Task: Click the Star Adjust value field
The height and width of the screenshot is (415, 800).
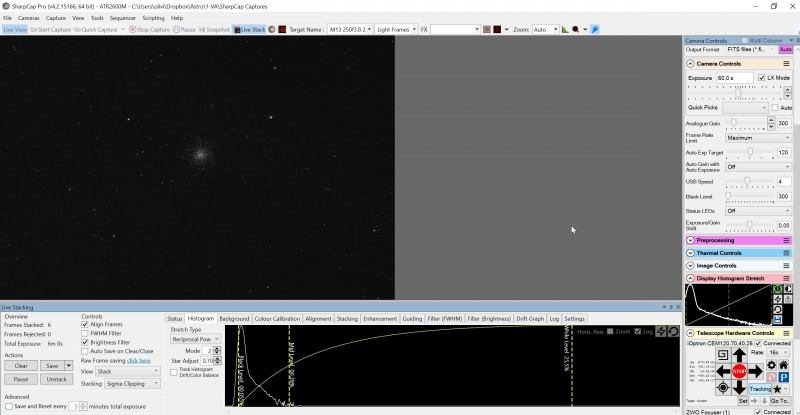Action: pos(207,361)
